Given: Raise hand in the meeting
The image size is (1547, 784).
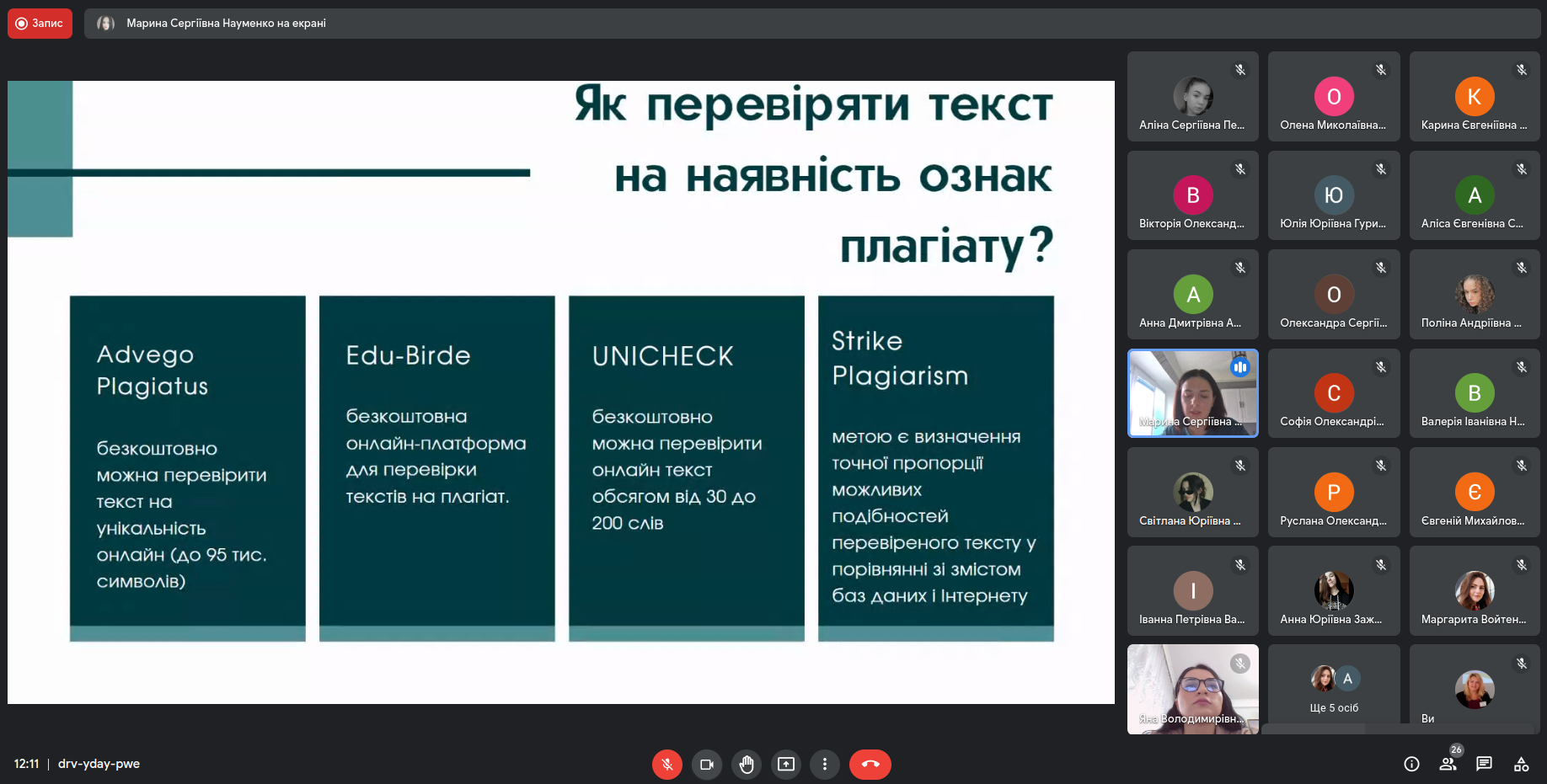Looking at the screenshot, I should click(x=746, y=765).
